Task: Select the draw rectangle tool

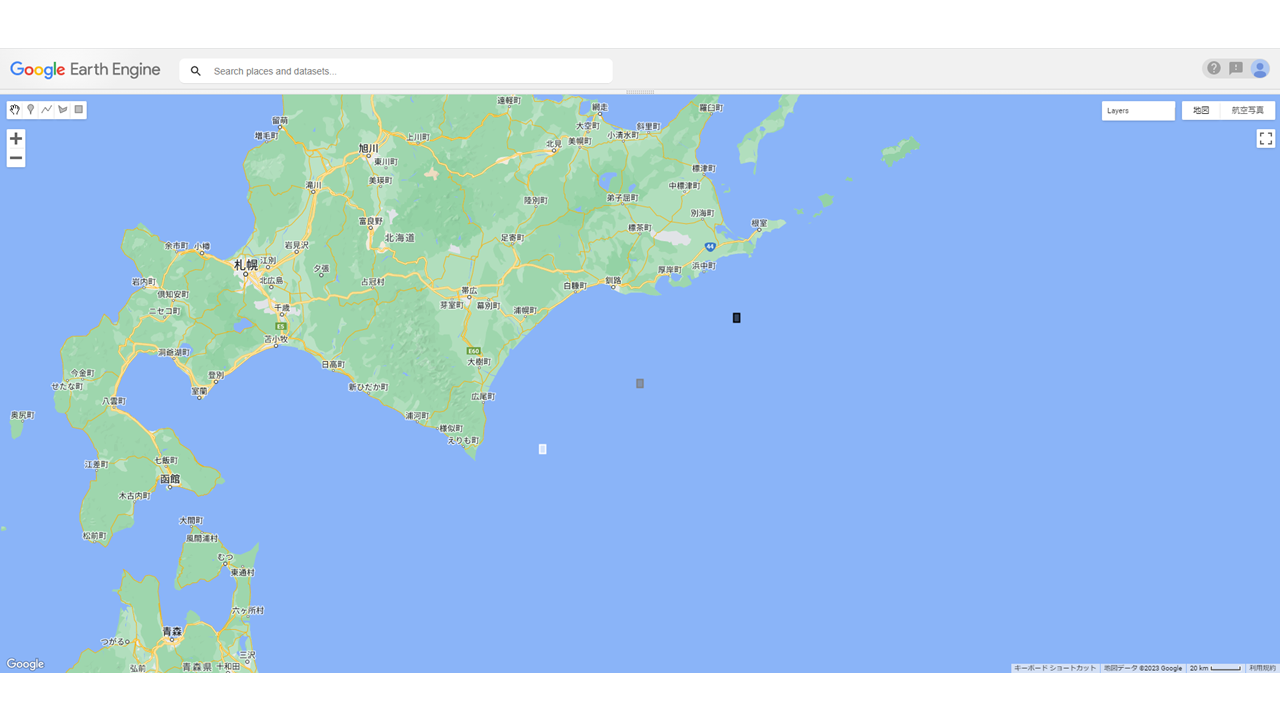Action: coord(79,110)
